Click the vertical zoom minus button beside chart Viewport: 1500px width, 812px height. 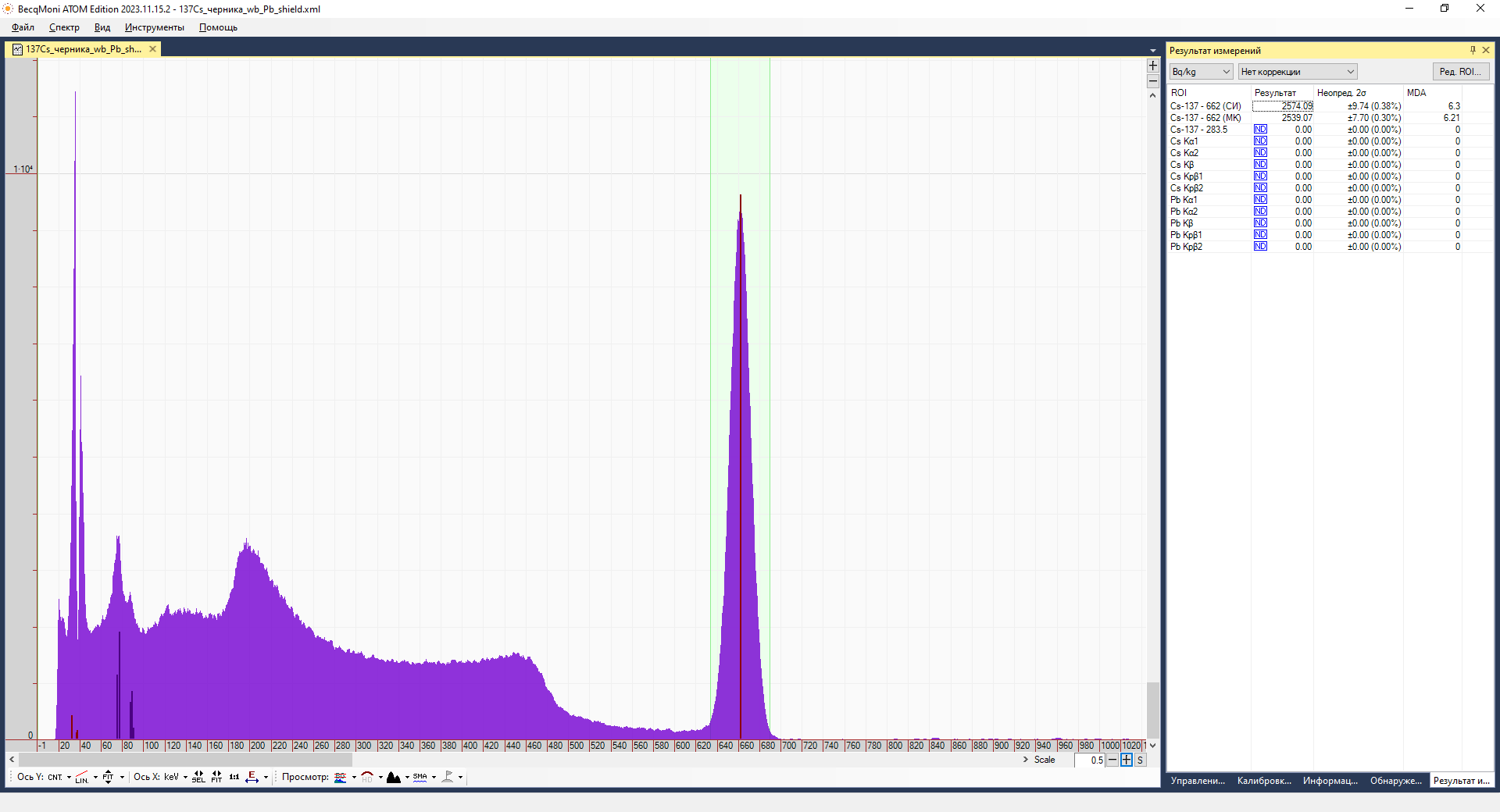1153,81
